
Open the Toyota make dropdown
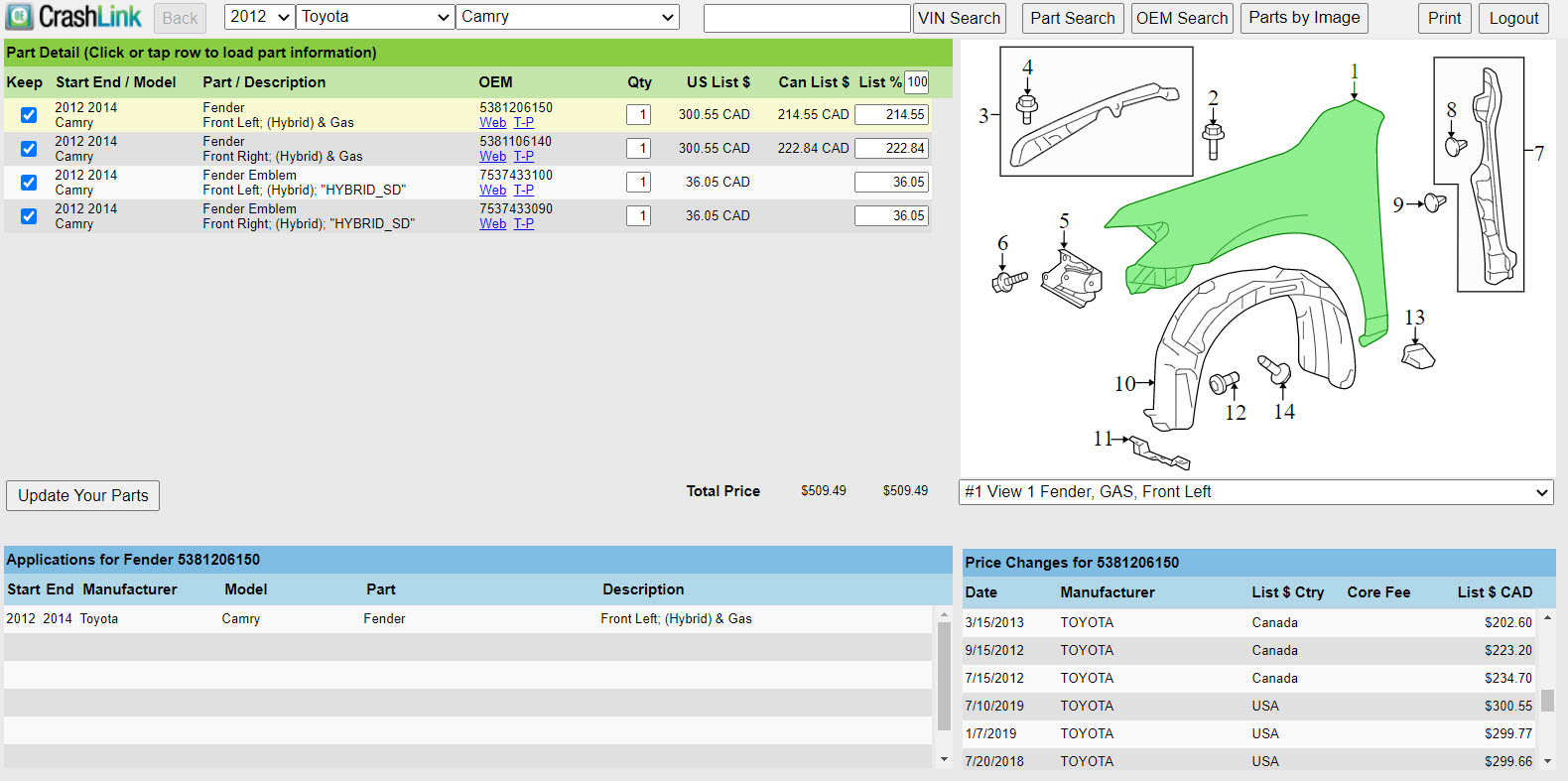click(x=375, y=17)
